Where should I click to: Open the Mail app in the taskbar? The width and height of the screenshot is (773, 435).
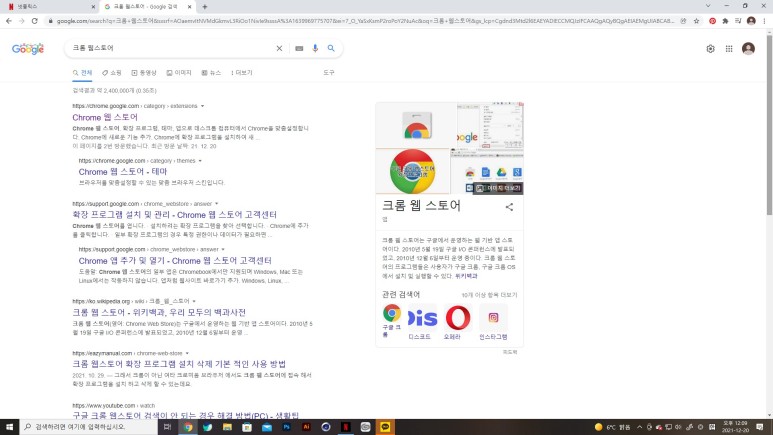point(267,427)
